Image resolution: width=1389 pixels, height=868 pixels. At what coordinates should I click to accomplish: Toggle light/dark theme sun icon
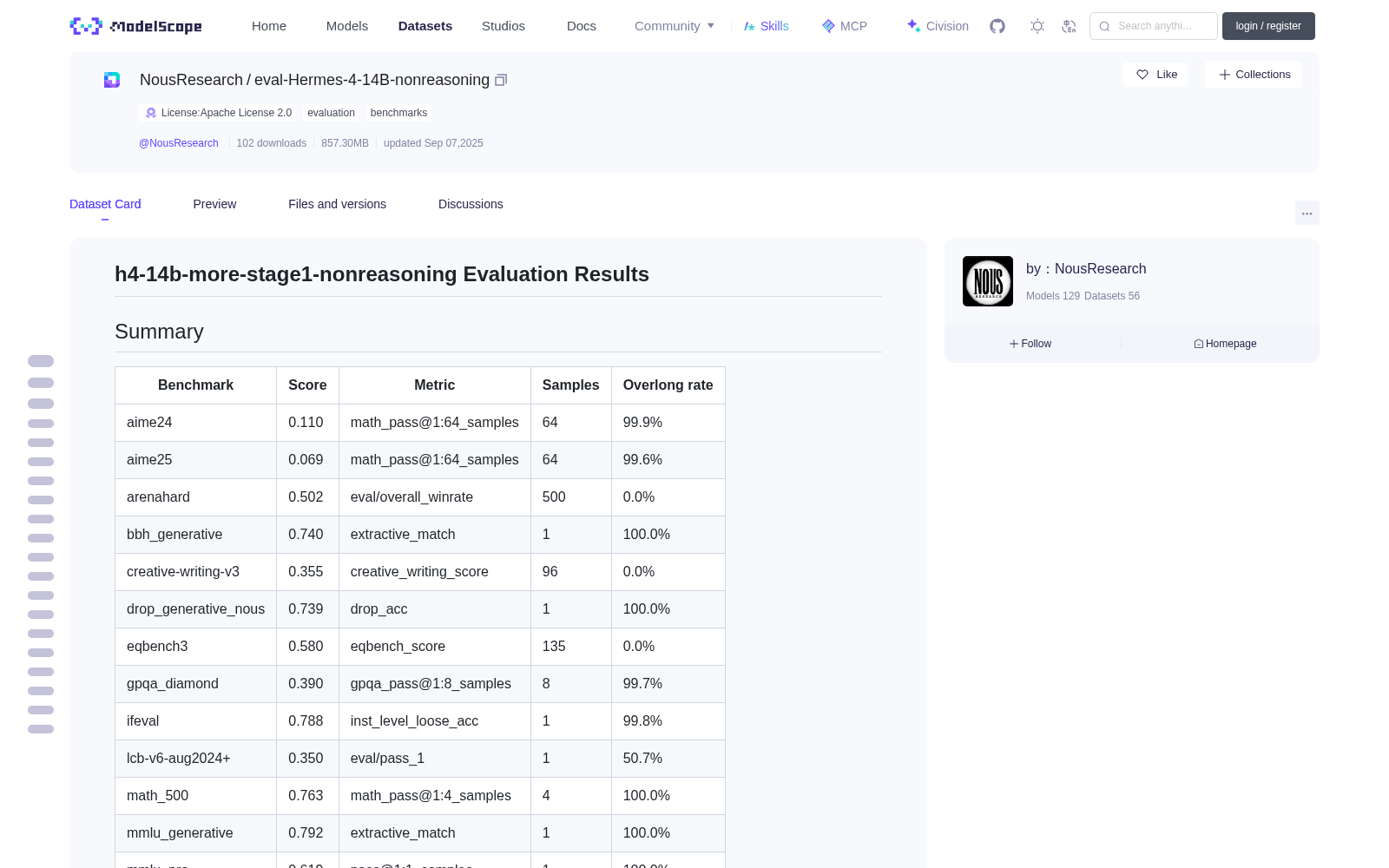click(1037, 26)
